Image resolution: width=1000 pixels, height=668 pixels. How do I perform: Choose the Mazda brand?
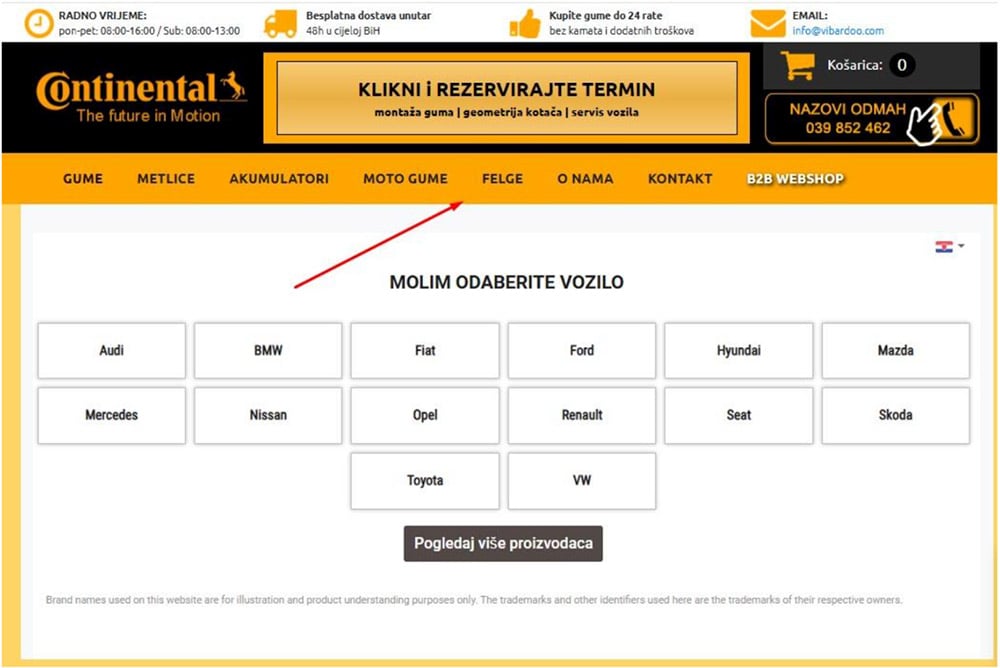(x=895, y=350)
